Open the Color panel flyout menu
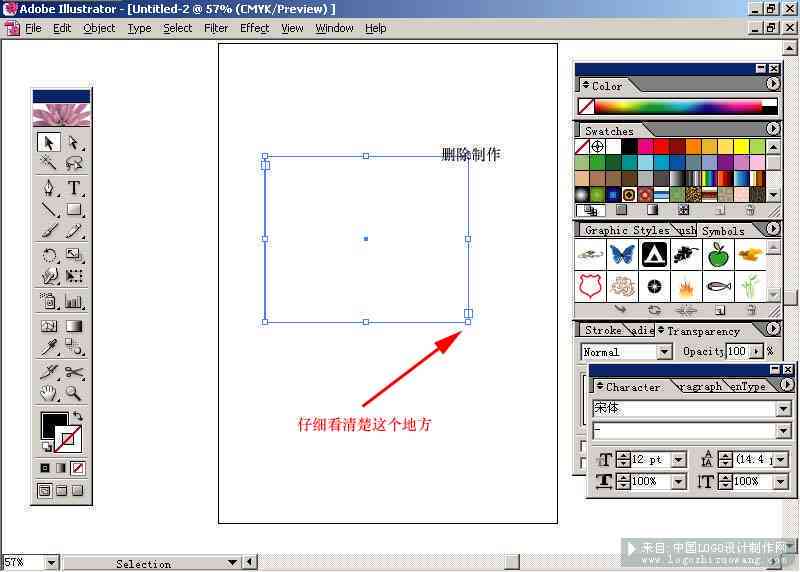 772,84
